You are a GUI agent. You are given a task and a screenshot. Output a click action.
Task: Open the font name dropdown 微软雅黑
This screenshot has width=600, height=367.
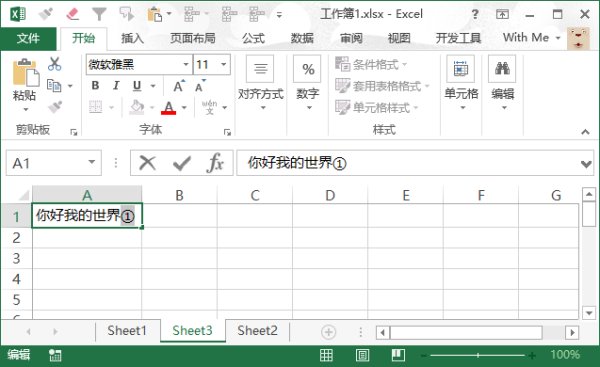pyautogui.click(x=186, y=64)
